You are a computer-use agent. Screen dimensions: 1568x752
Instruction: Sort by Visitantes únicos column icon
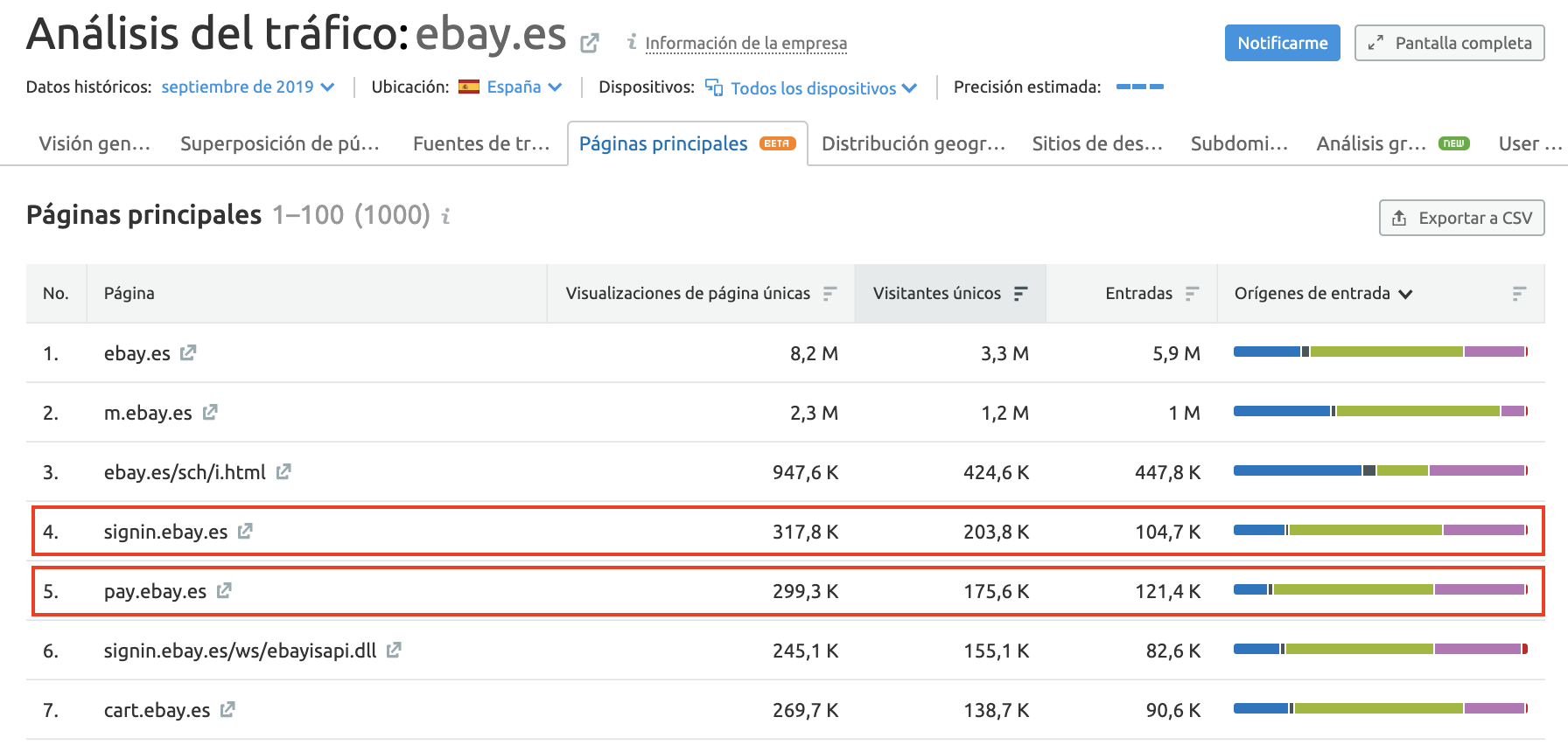click(x=1020, y=294)
